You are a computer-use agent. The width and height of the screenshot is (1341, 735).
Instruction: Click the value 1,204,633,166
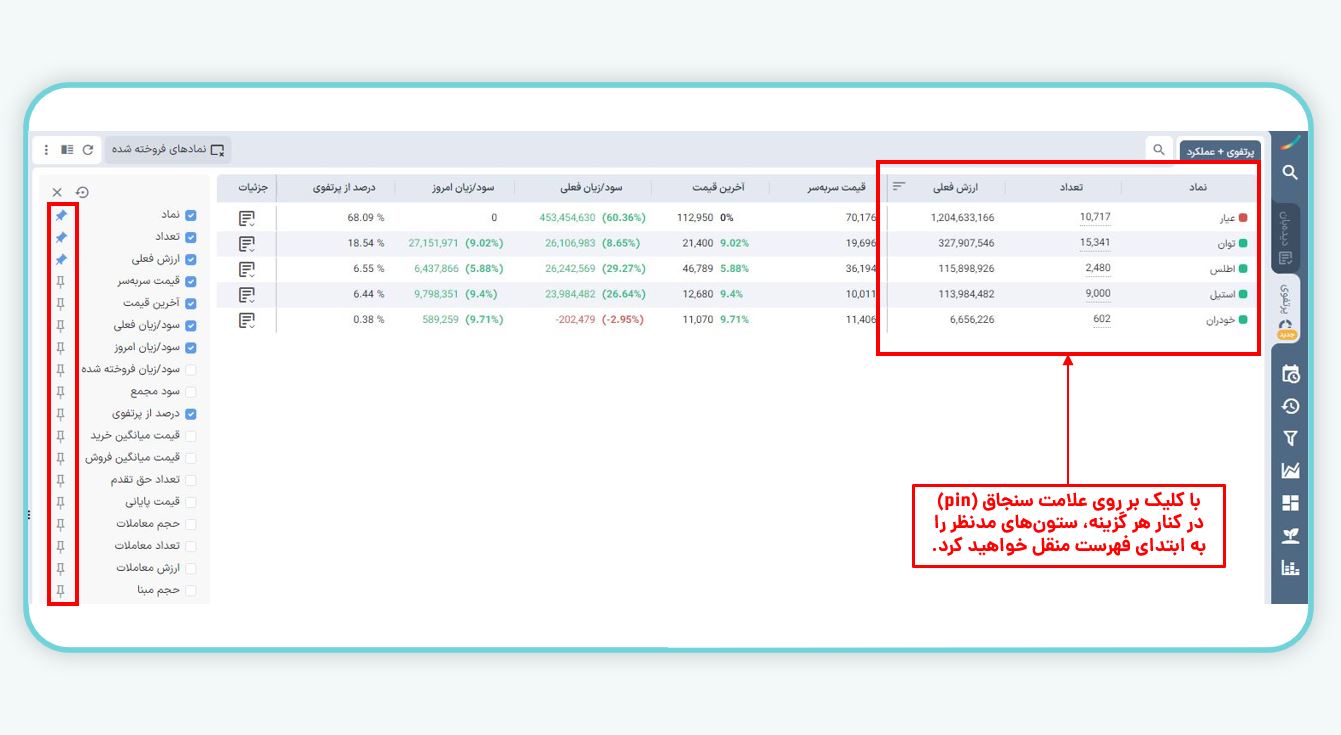point(962,217)
